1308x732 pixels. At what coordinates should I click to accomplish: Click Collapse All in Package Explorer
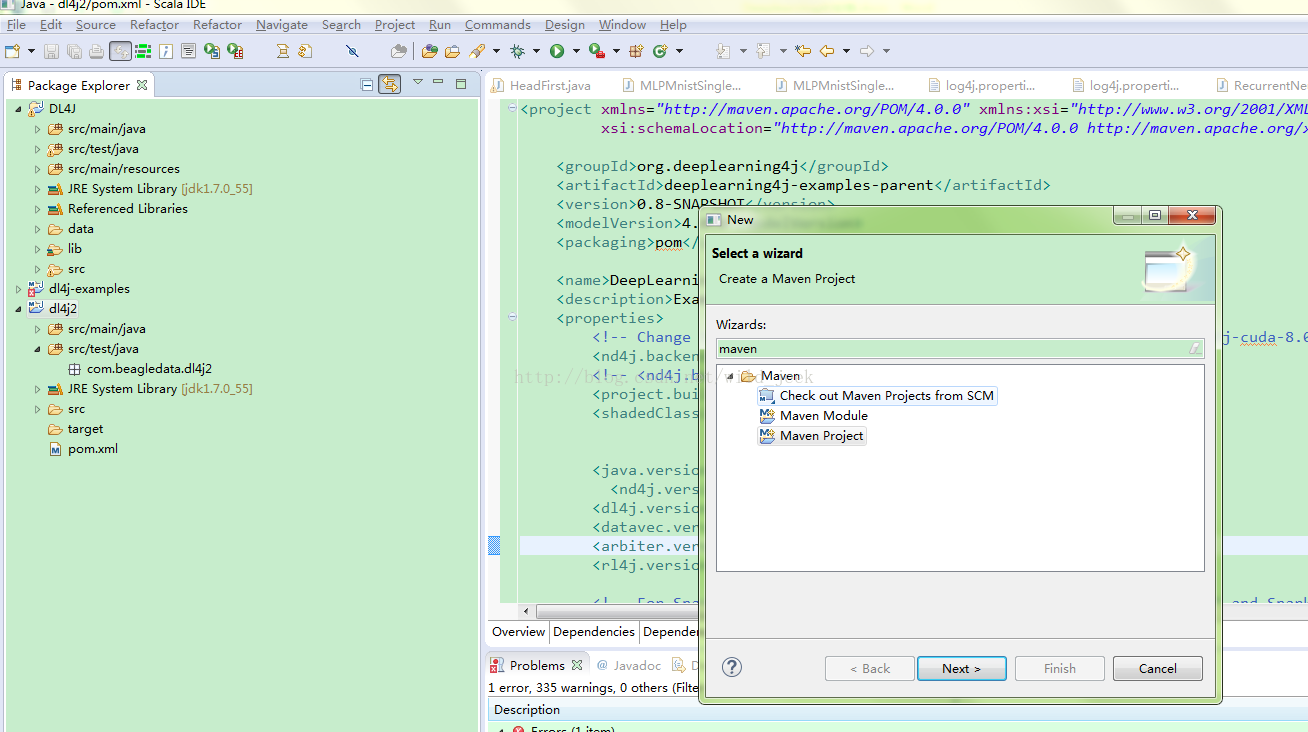pos(367,85)
